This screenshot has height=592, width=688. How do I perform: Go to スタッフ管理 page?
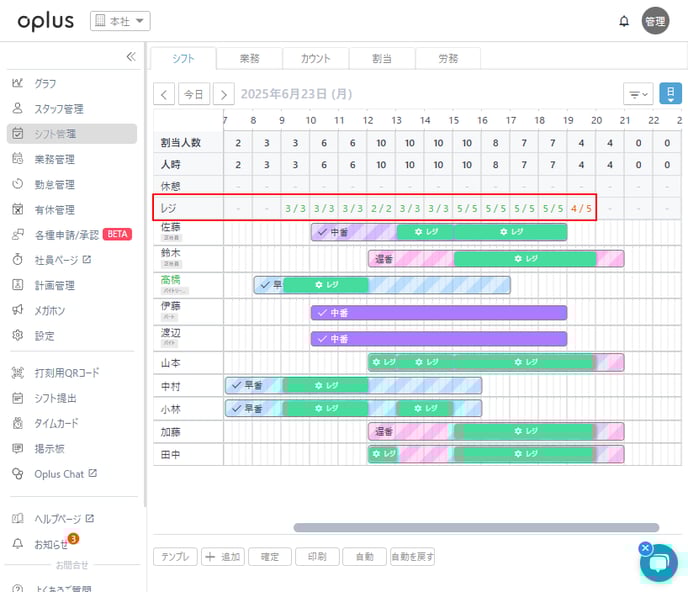[x=58, y=108]
